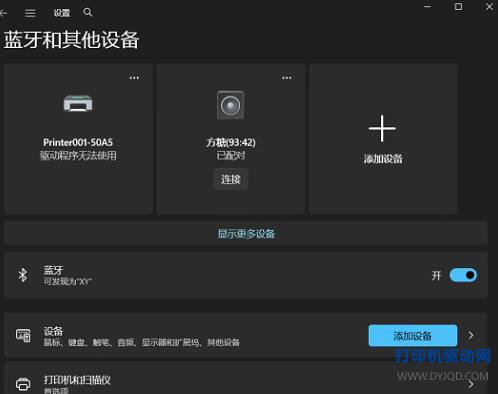This screenshot has width=498, height=394.
Task: Click the 添加设备 card label
Action: click(383, 159)
